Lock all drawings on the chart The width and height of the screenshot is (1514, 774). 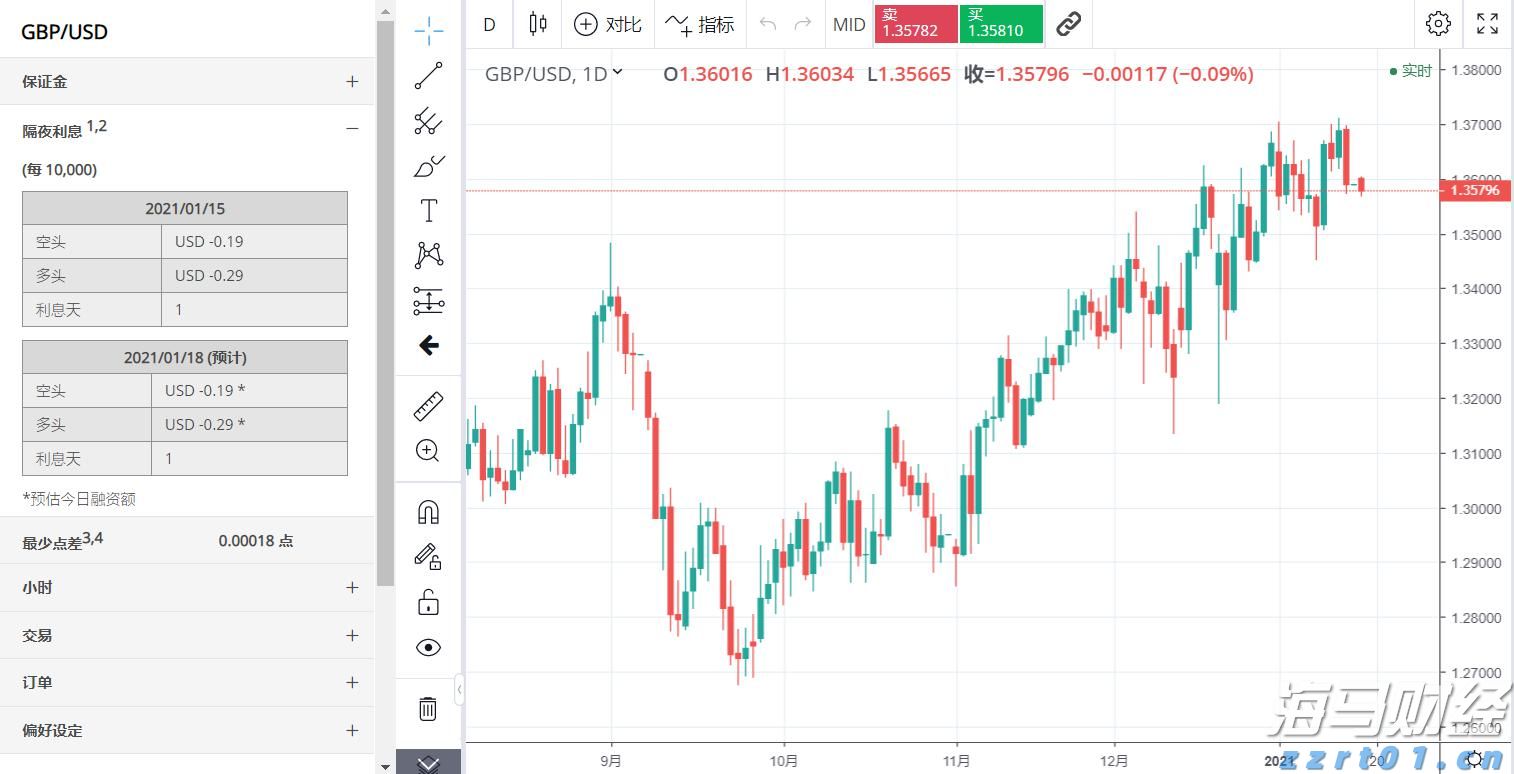428,601
